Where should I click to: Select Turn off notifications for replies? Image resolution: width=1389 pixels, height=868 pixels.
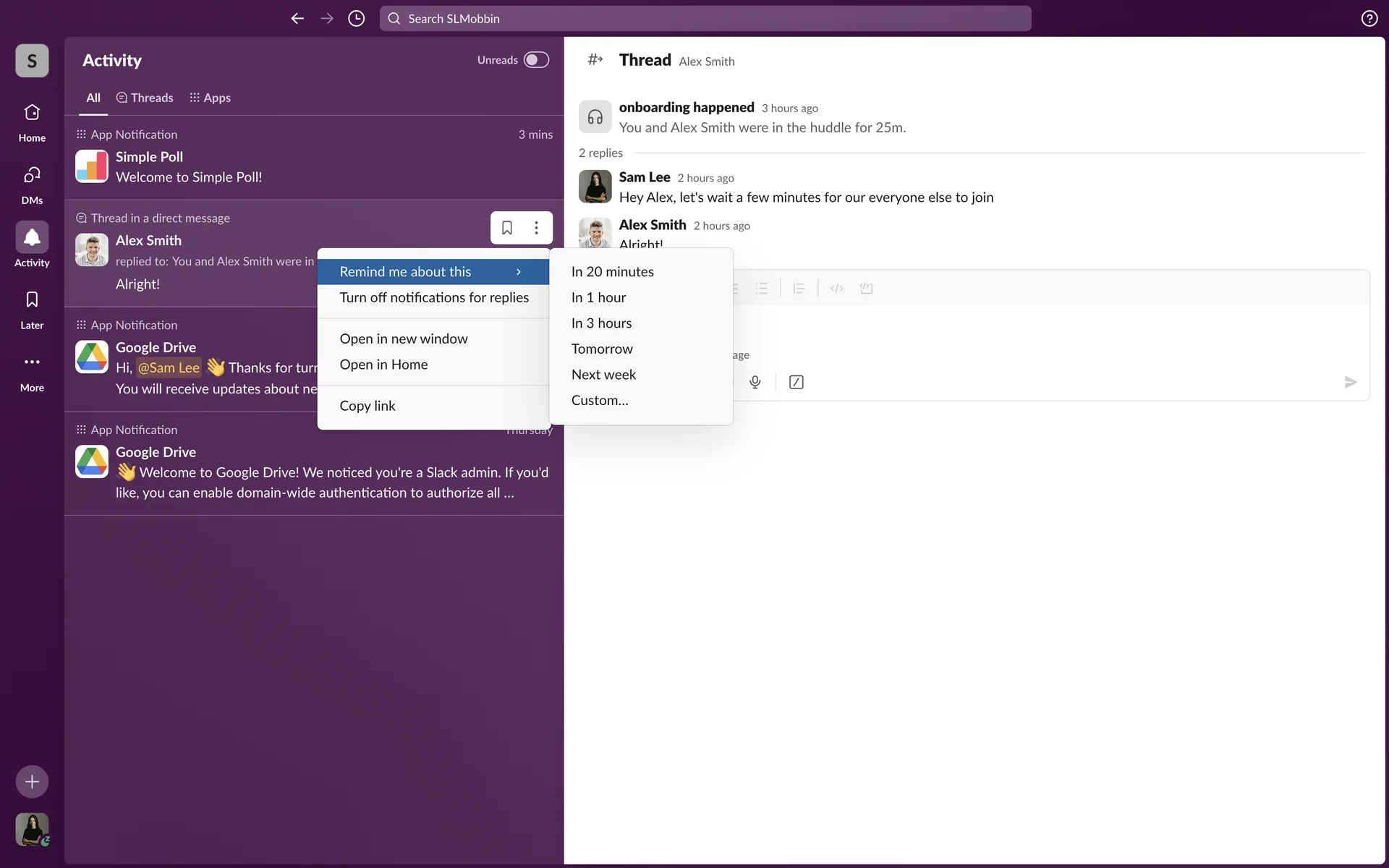coord(433,297)
